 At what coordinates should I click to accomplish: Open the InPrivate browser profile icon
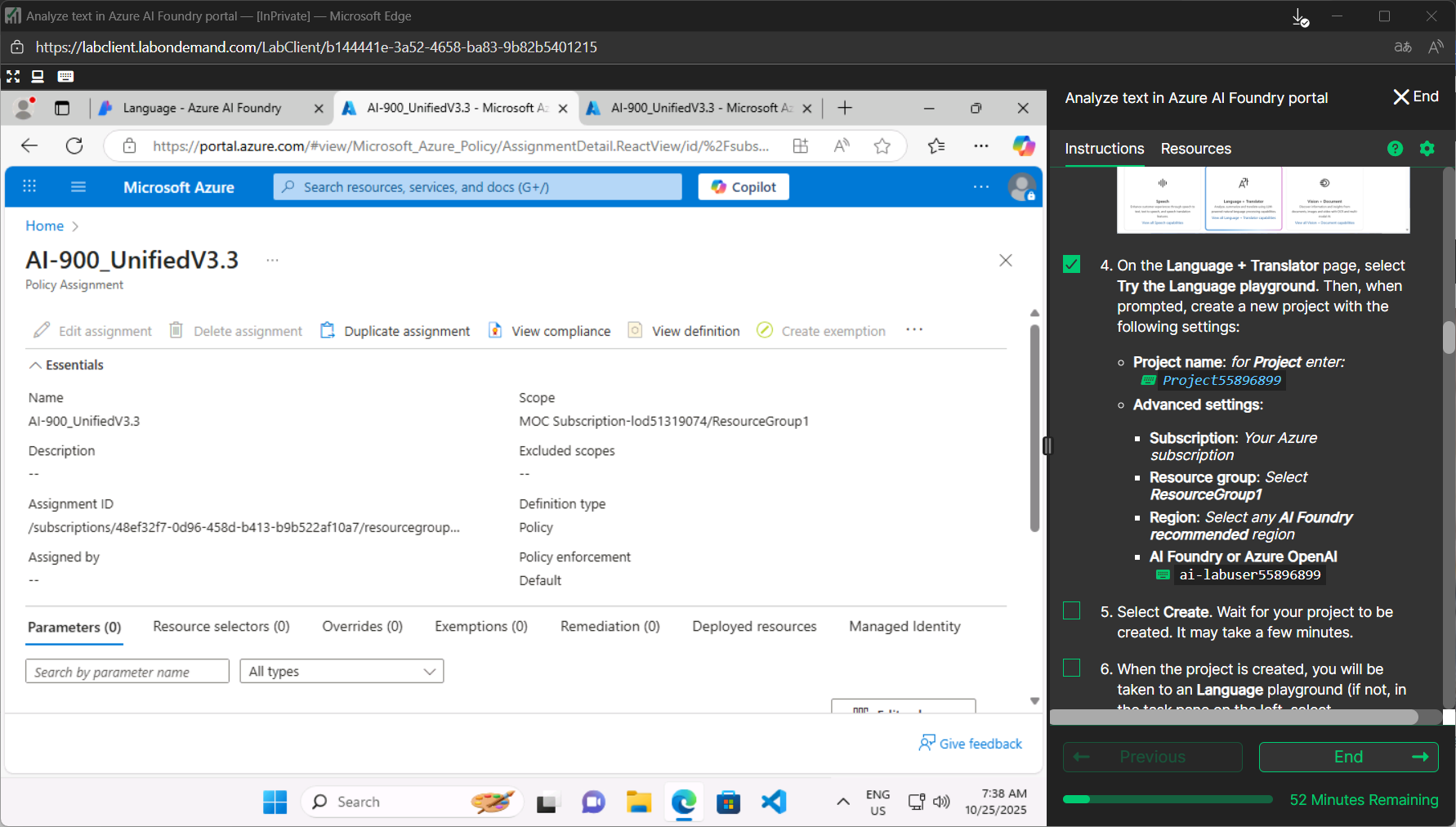pyautogui.click(x=25, y=108)
